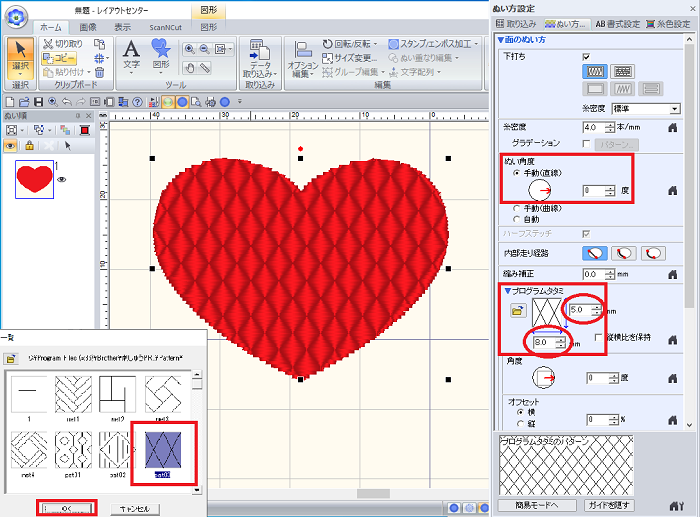Click the zoom-in magnifier in the ribbon
Screen dimensions: 700x517
189,49
